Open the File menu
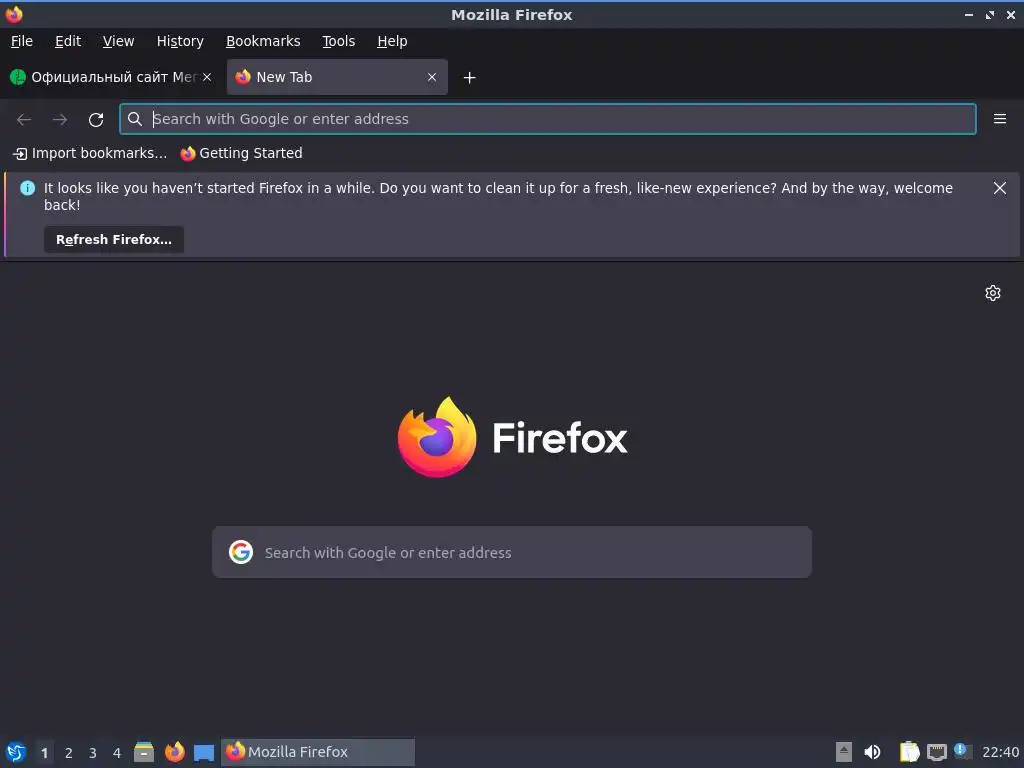Screen dimensions: 1024x768 [22, 41]
